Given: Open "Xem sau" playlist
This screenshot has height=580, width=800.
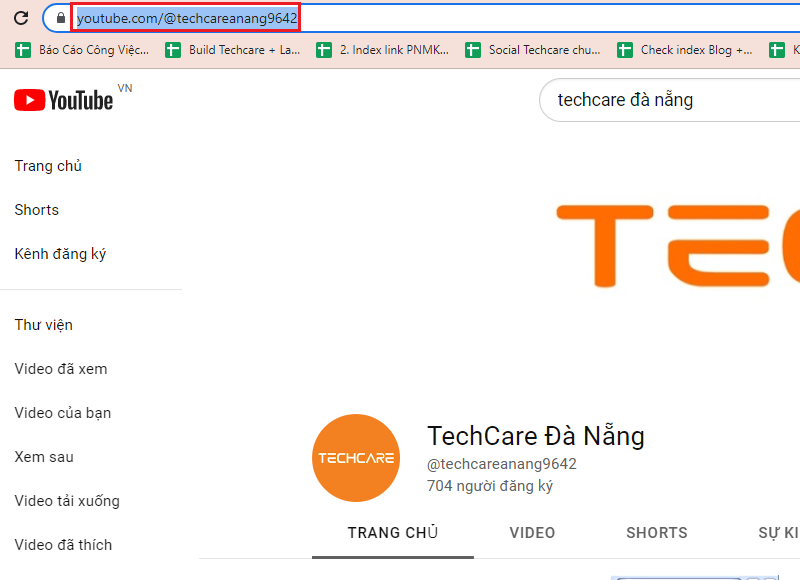Looking at the screenshot, I should click(44, 457).
